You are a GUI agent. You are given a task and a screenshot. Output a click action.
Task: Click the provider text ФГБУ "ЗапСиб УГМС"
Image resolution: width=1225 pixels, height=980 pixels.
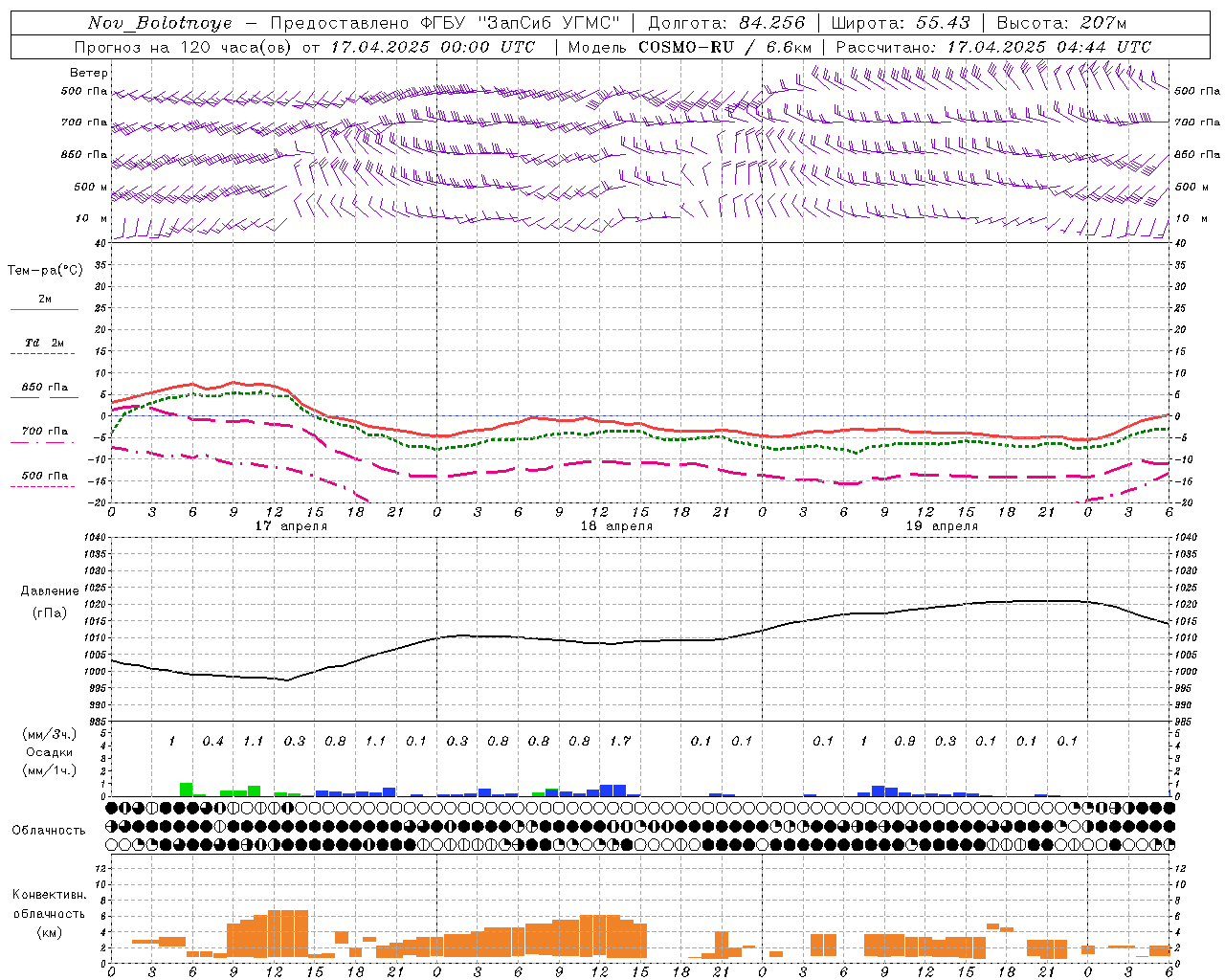click(x=520, y=23)
